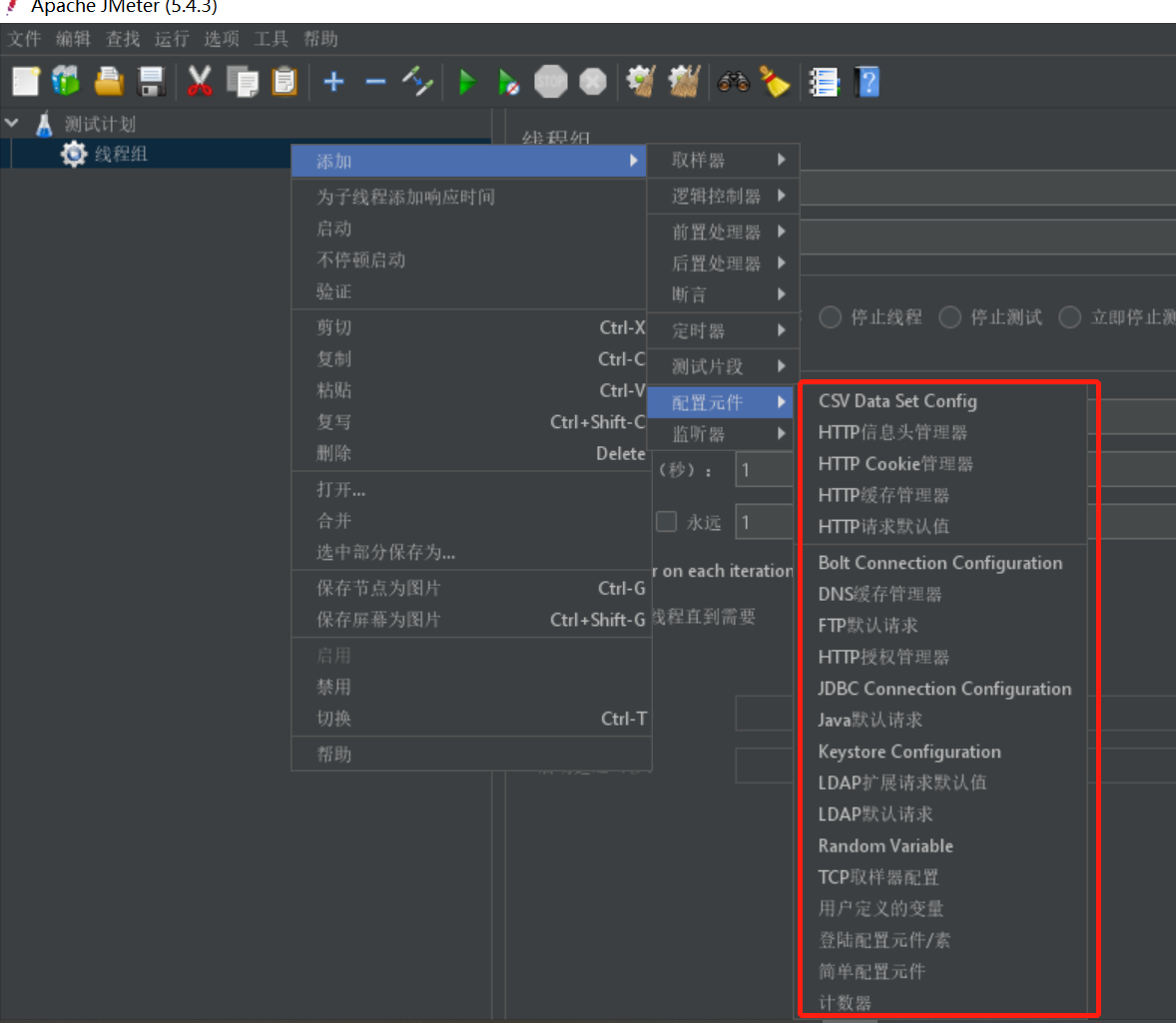Image resolution: width=1176 pixels, height=1023 pixels.
Task: Select the 立即停止测试 radio button
Action: click(x=1069, y=317)
